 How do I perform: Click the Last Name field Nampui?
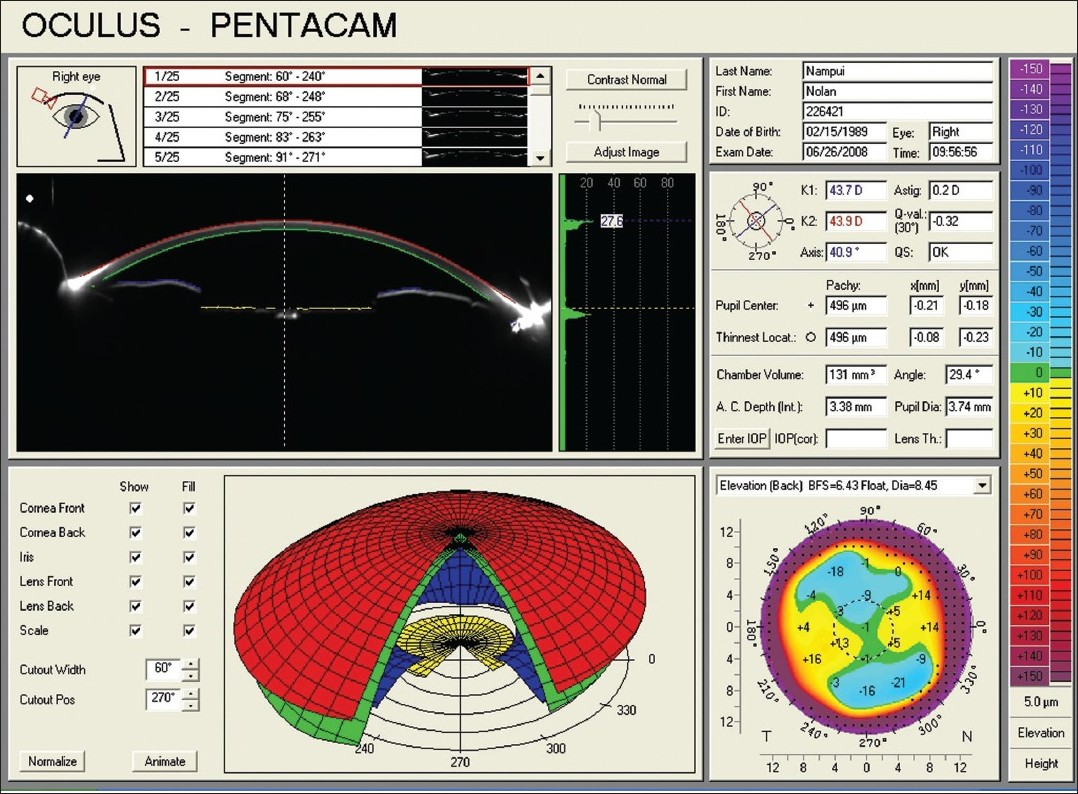point(898,71)
